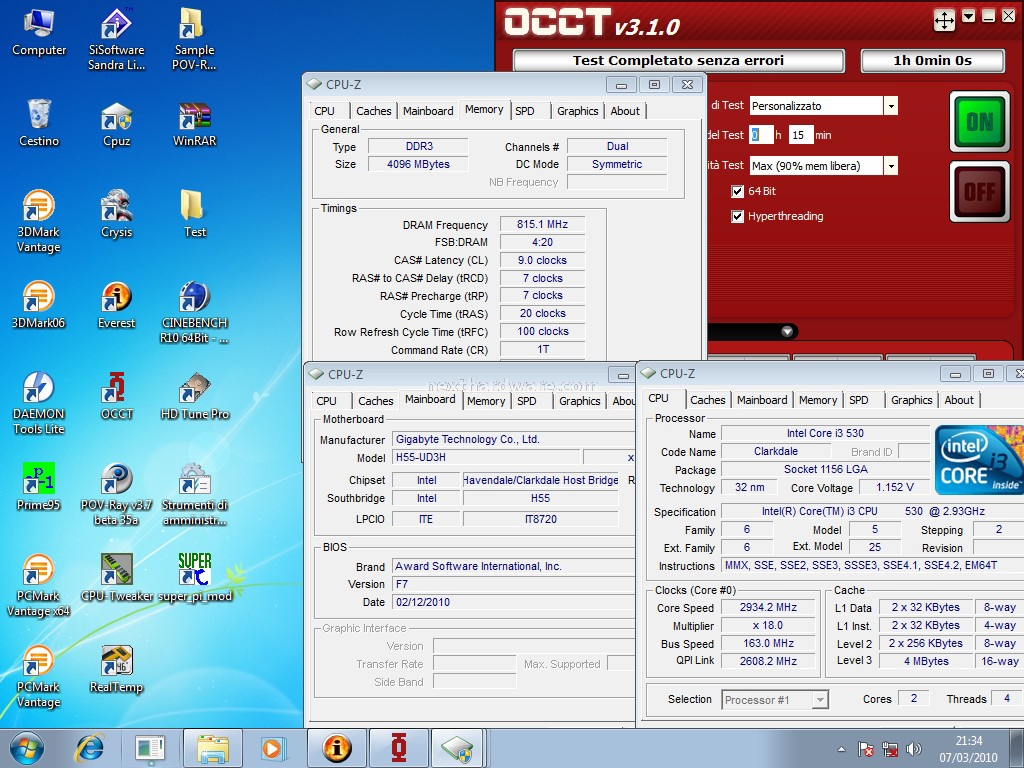
Task: Open Memory tab in Processor CPU-Z window
Action: (818, 400)
